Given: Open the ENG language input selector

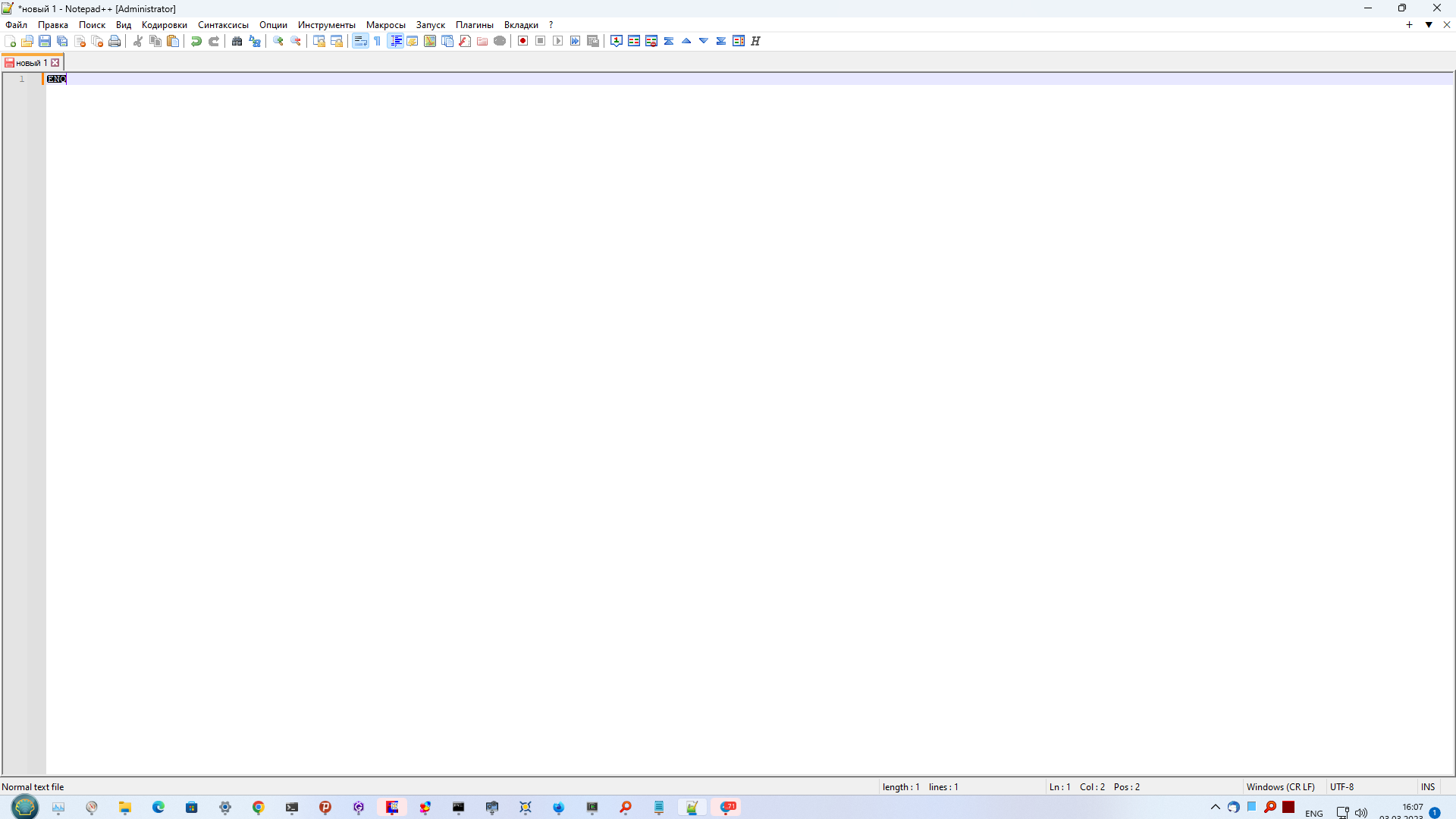Looking at the screenshot, I should [1313, 812].
